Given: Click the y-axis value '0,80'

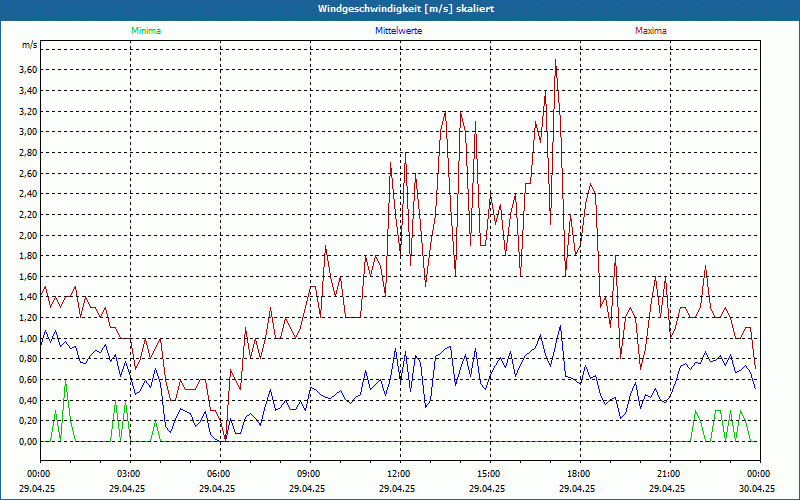Looking at the screenshot, I should (28, 359).
